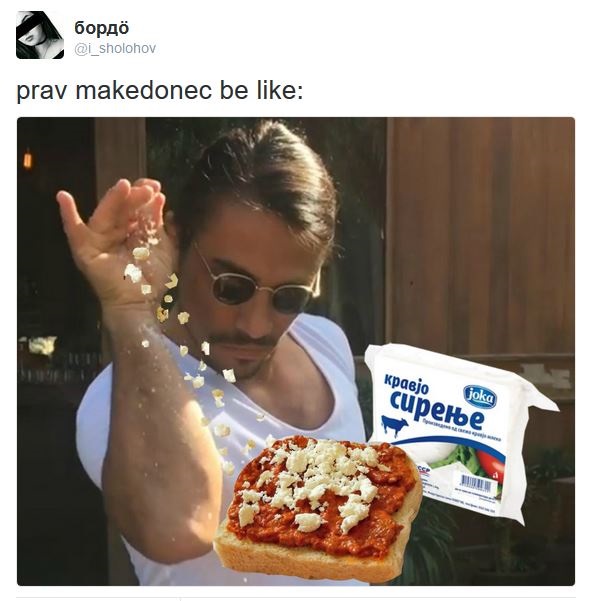The image size is (597, 601).
Task: Click the man's round sunglasses
Action: point(262,291)
